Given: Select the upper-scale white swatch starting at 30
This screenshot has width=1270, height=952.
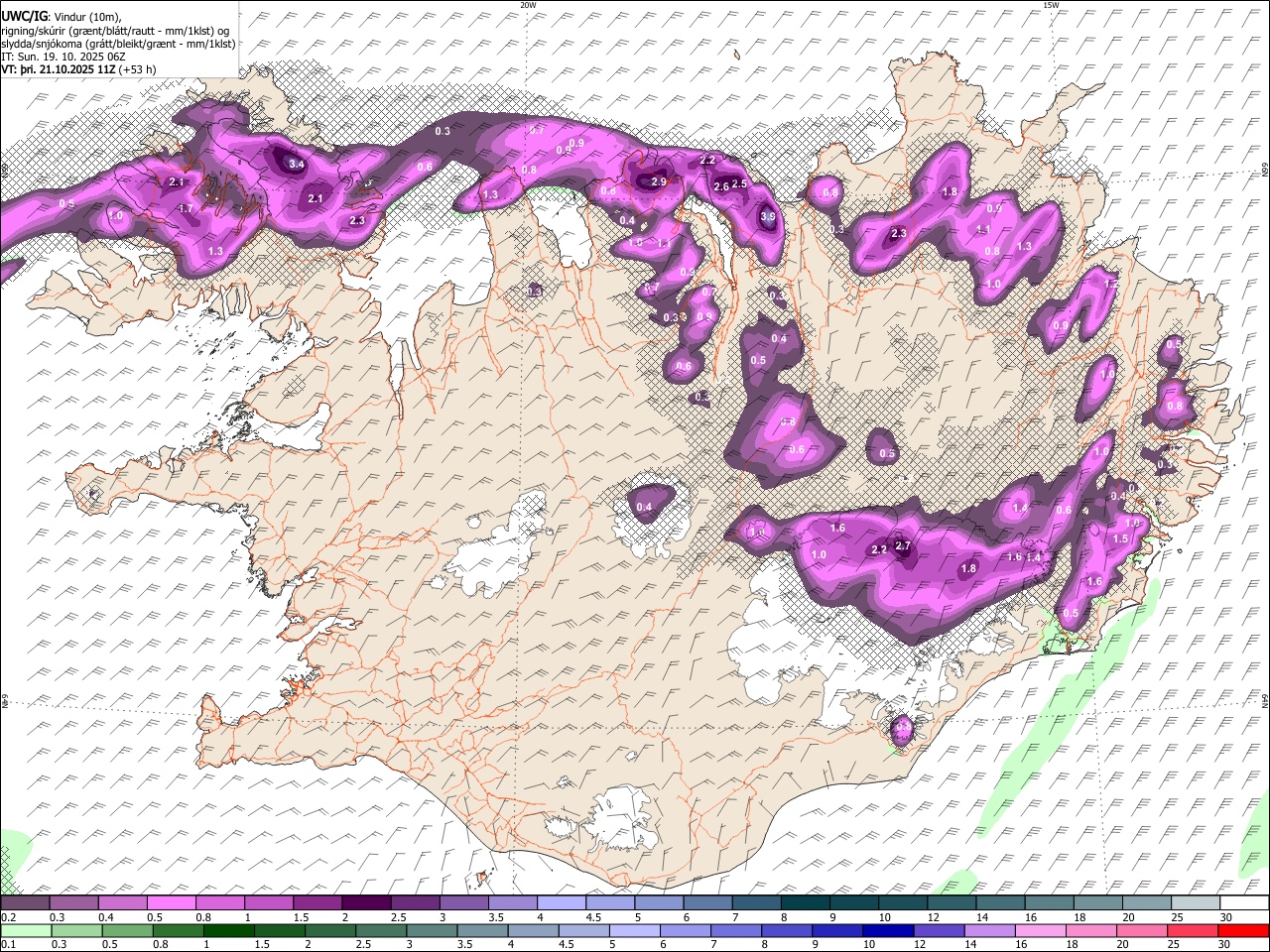Looking at the screenshot, I should coord(1243,903).
